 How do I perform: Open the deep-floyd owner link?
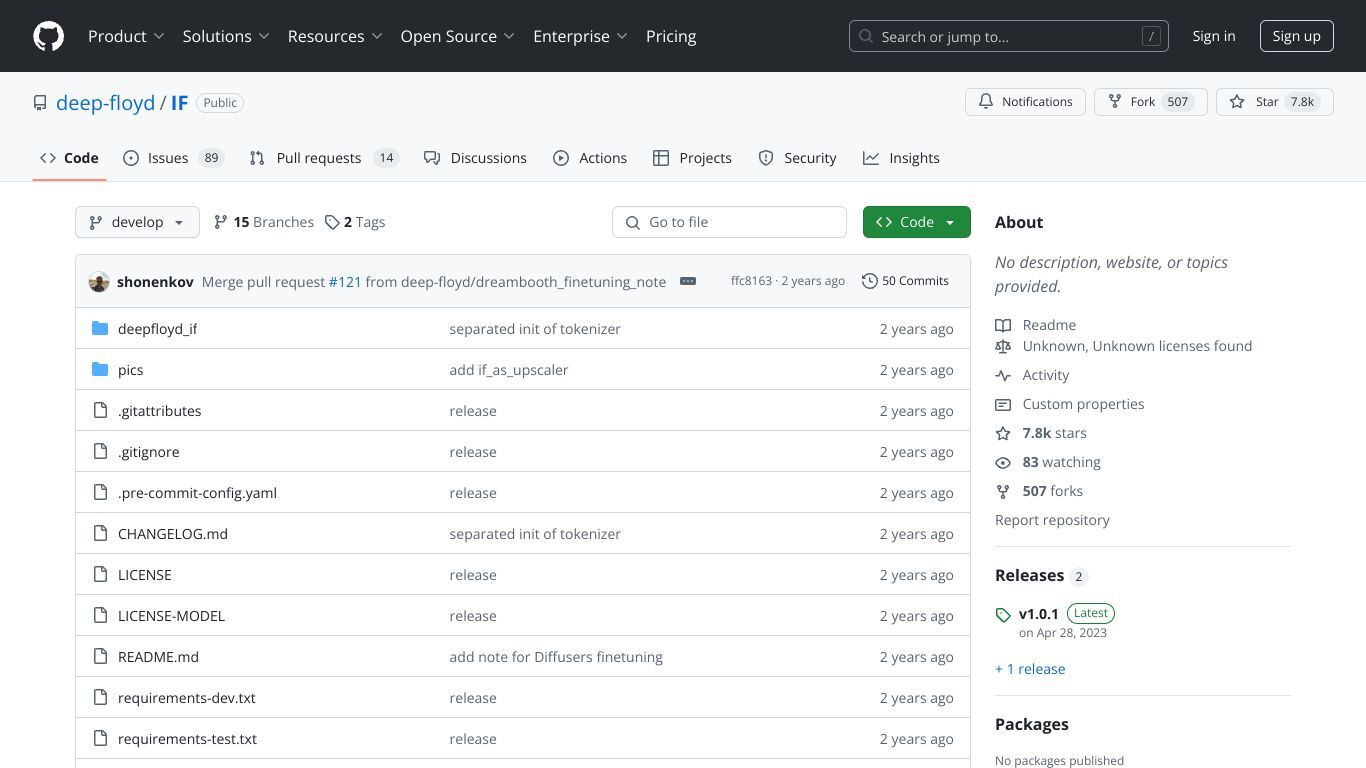tap(105, 103)
